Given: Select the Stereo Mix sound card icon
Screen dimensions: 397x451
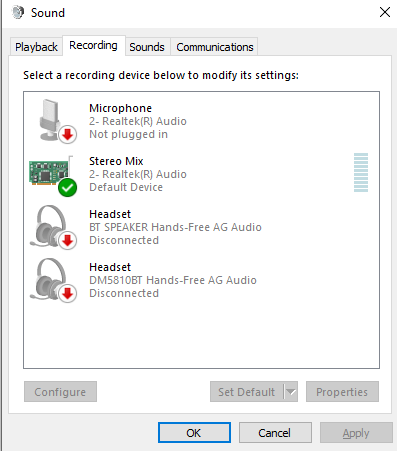Looking at the screenshot, I should (53, 175).
